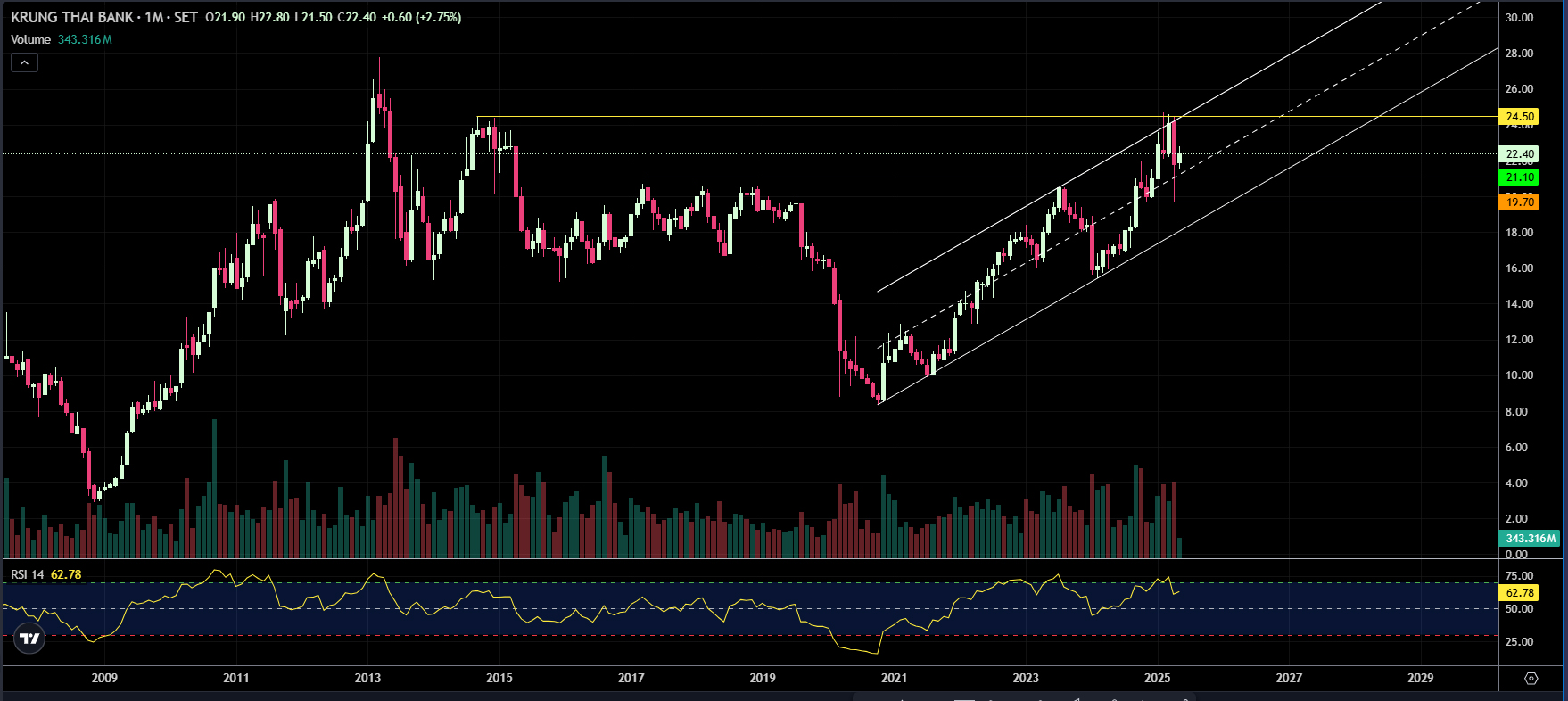Click the 12.00 price scale label

click(1519, 340)
